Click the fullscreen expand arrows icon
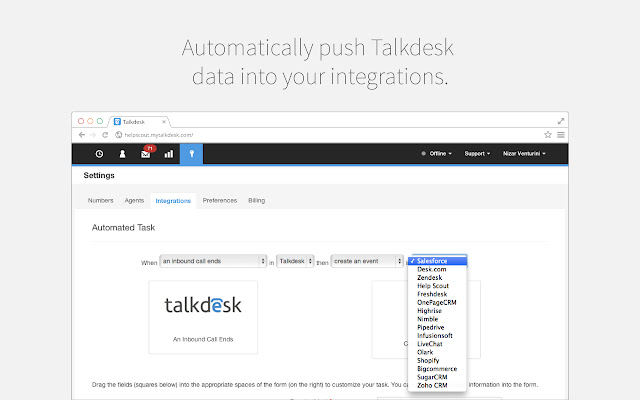This screenshot has width=640, height=400. point(561,121)
